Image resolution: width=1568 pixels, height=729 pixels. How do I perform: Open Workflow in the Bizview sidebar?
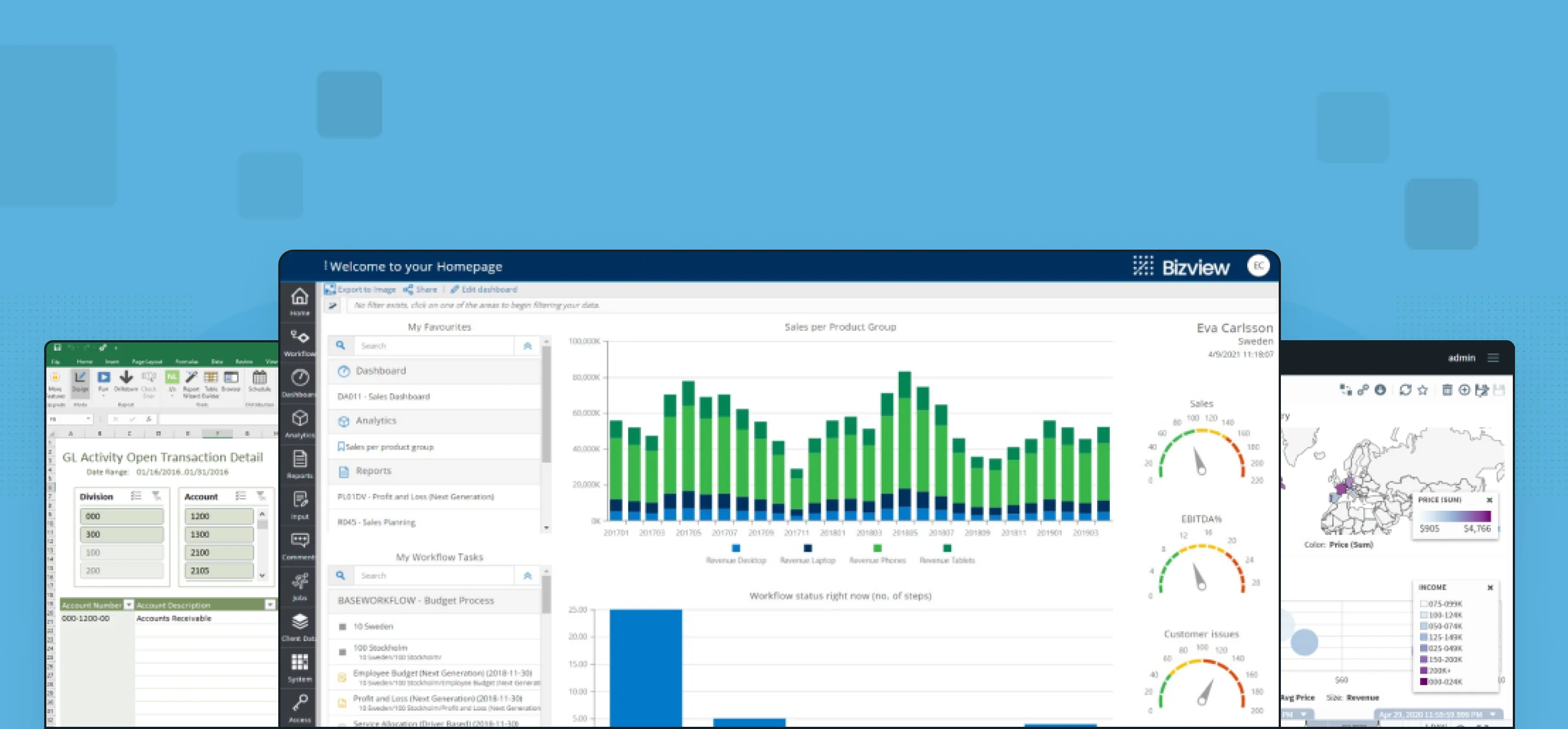(299, 343)
